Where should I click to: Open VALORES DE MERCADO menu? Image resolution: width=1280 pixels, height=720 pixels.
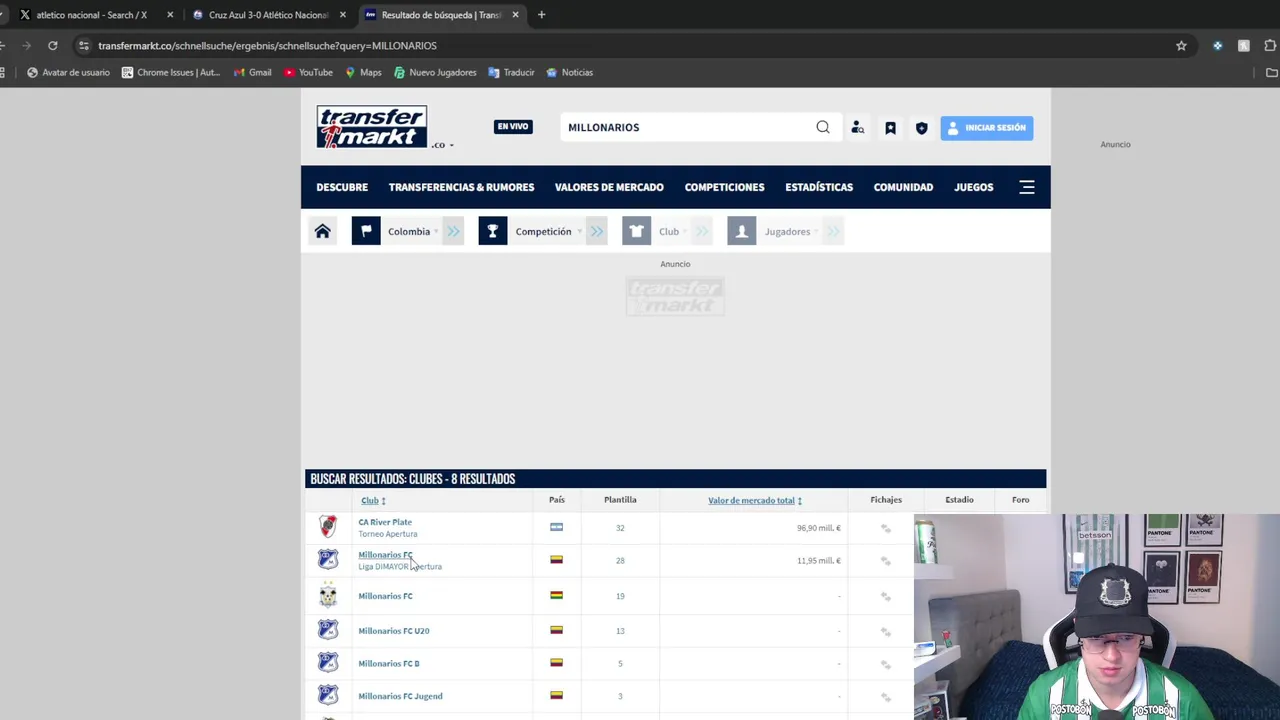[x=609, y=187]
